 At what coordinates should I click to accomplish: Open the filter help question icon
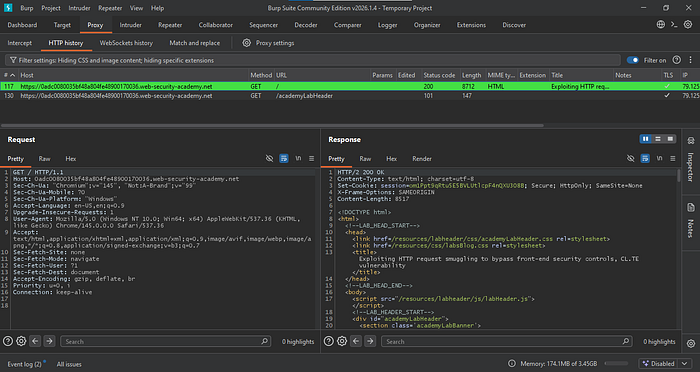click(x=677, y=60)
